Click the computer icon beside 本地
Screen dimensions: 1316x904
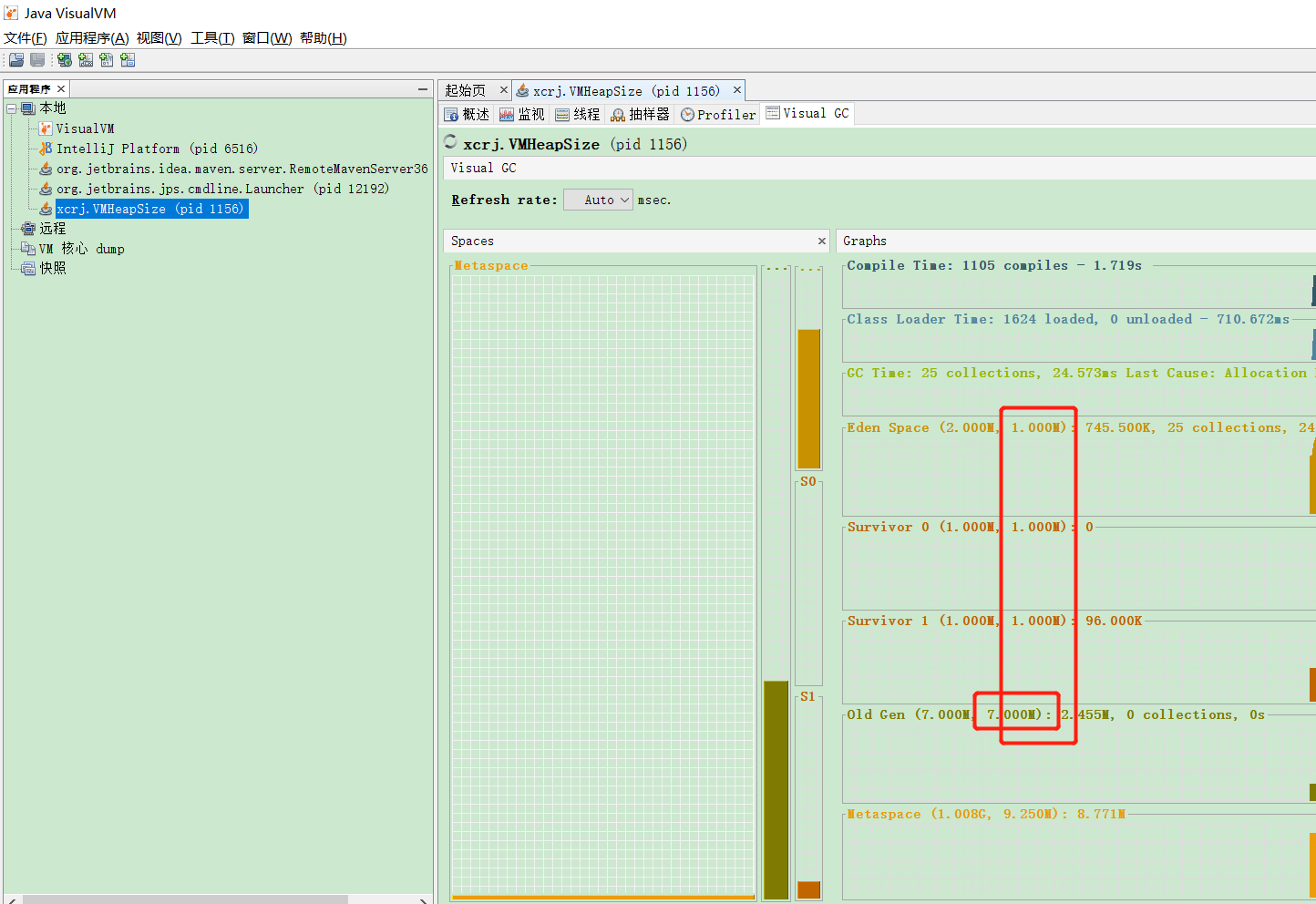click(x=28, y=108)
